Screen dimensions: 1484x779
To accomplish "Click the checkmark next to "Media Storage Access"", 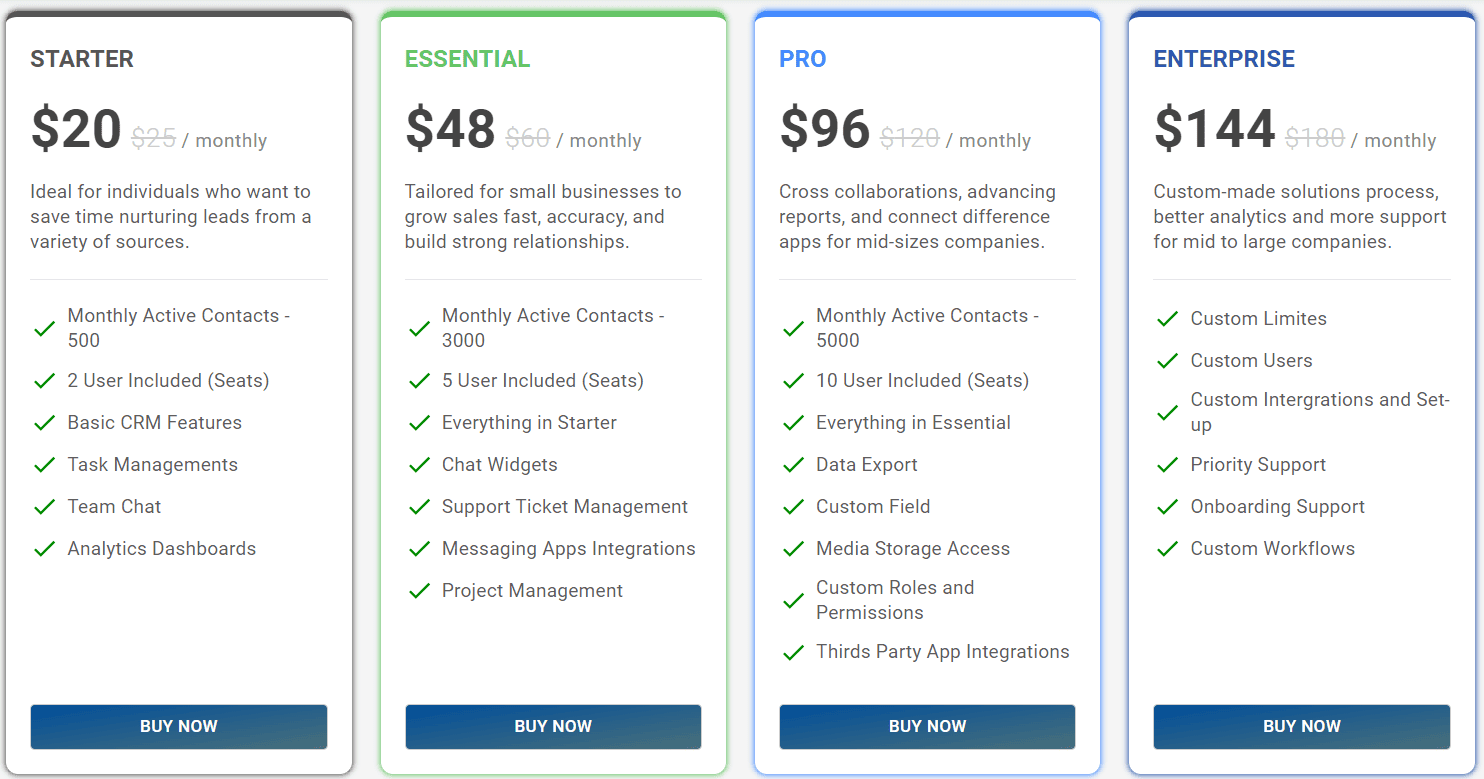I will coord(793,549).
